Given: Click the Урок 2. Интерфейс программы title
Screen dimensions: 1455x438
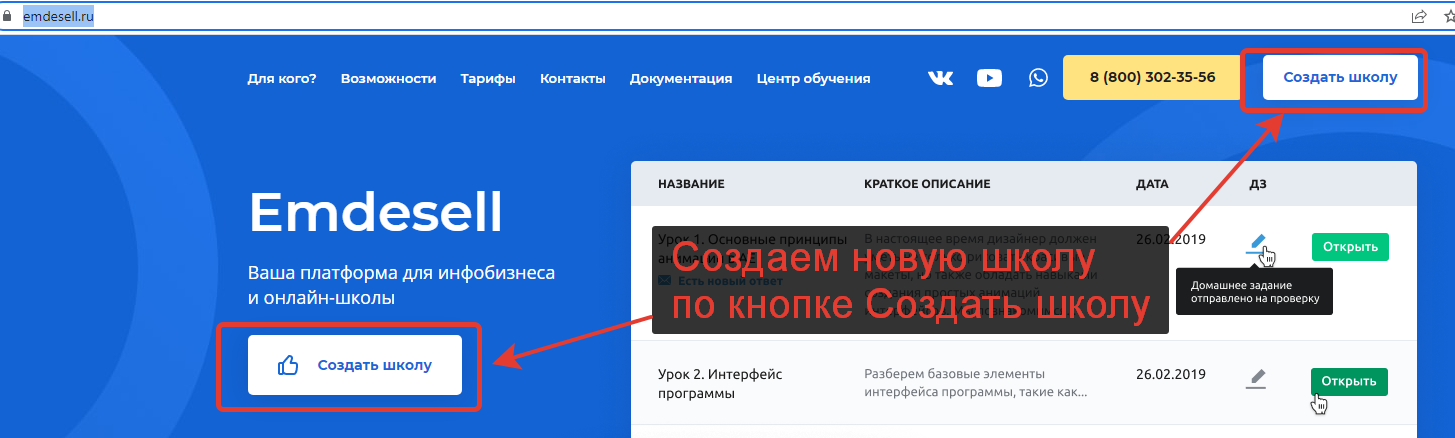Looking at the screenshot, I should point(720,384).
